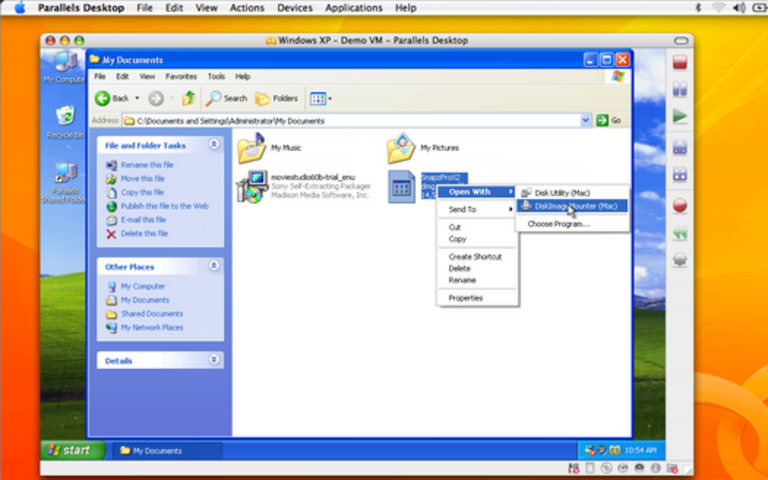Image resolution: width=768 pixels, height=480 pixels.
Task: Open the Apple menu
Action: coord(20,8)
